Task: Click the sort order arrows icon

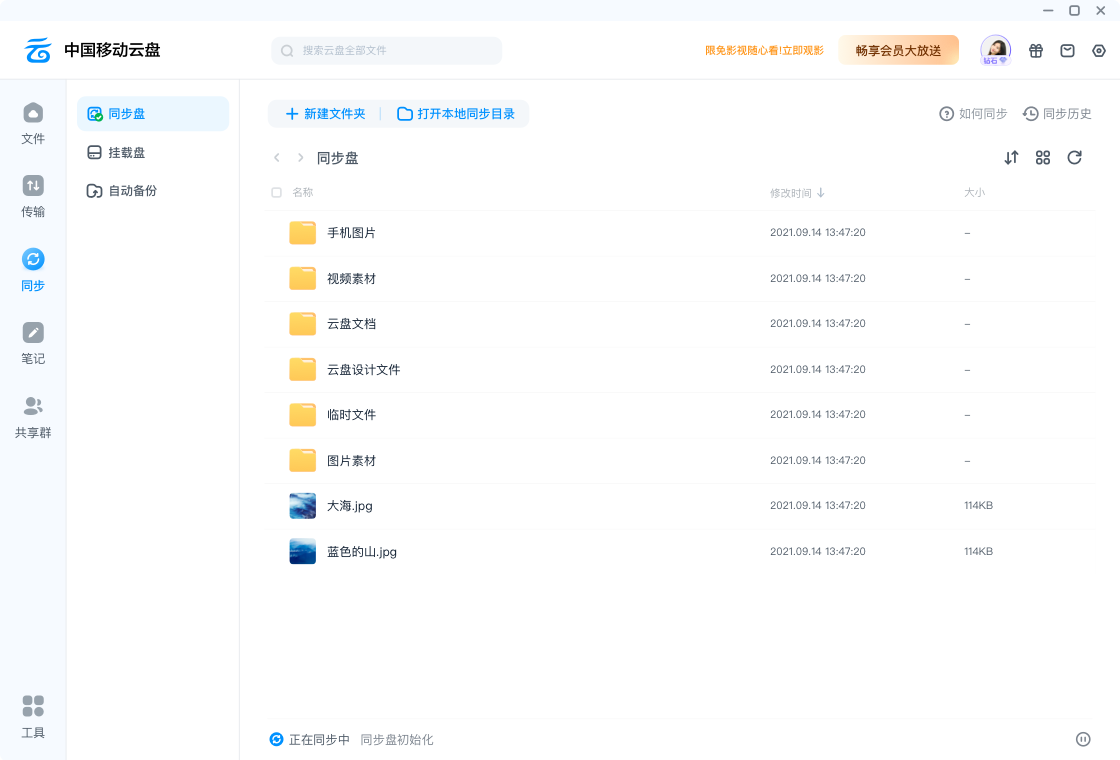Action: point(1011,158)
